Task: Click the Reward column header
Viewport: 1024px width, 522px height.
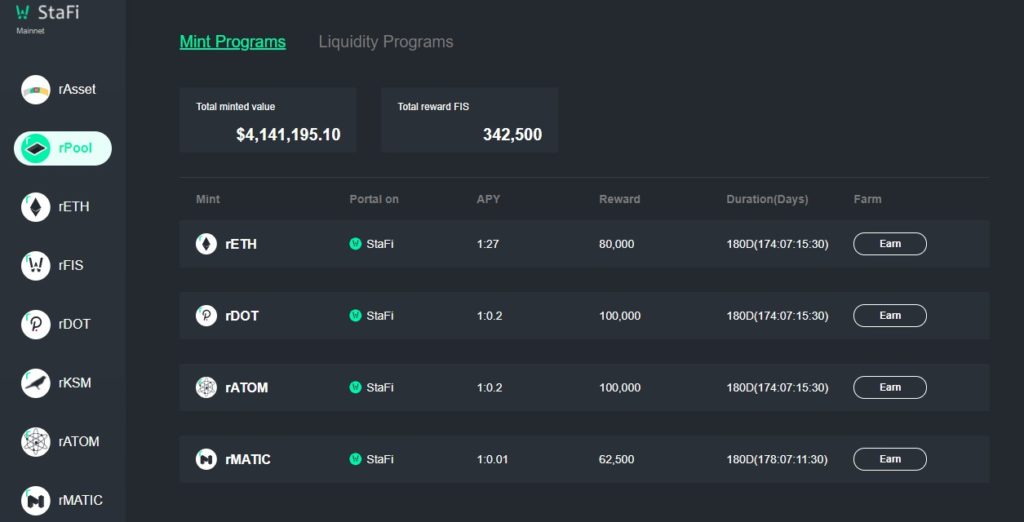Action: 619,199
